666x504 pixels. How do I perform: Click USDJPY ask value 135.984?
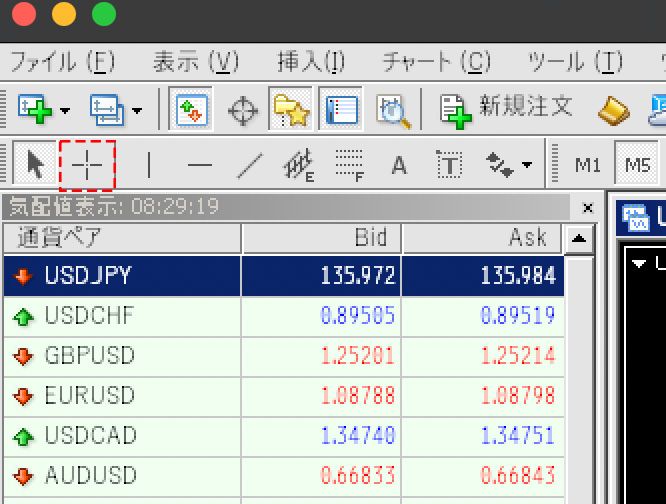point(518,276)
